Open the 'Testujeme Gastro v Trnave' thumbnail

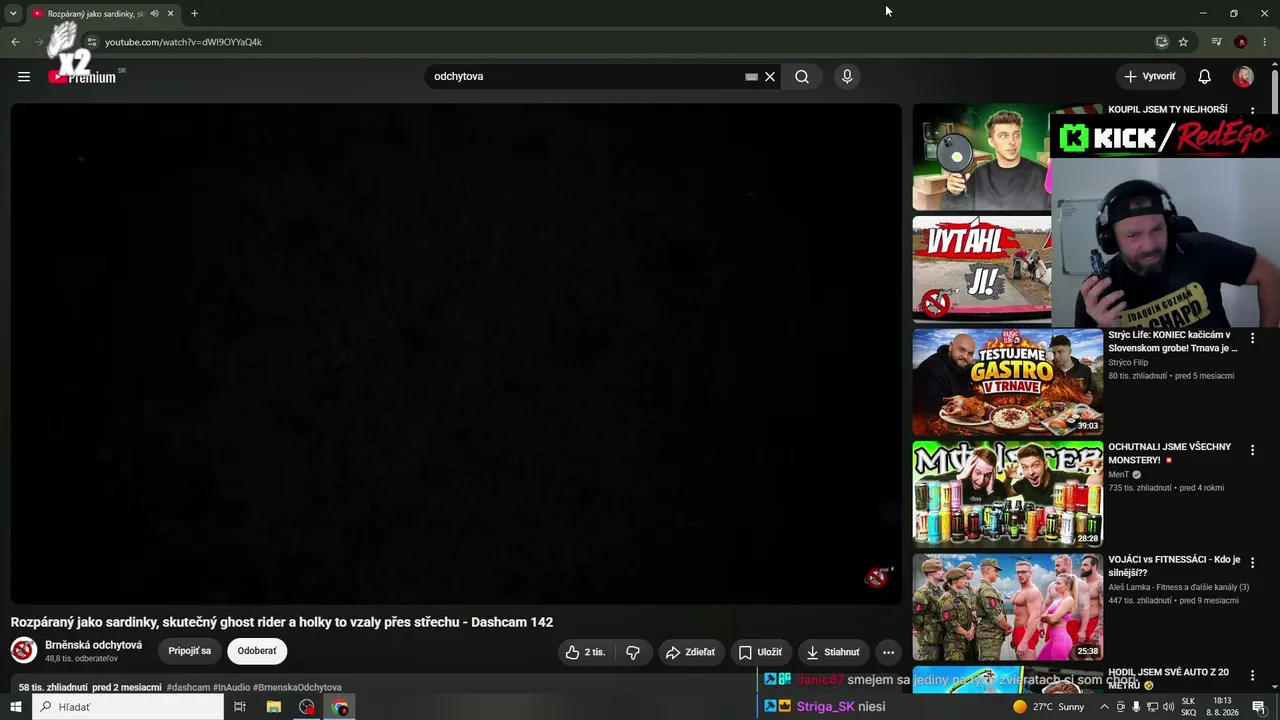pos(1007,382)
